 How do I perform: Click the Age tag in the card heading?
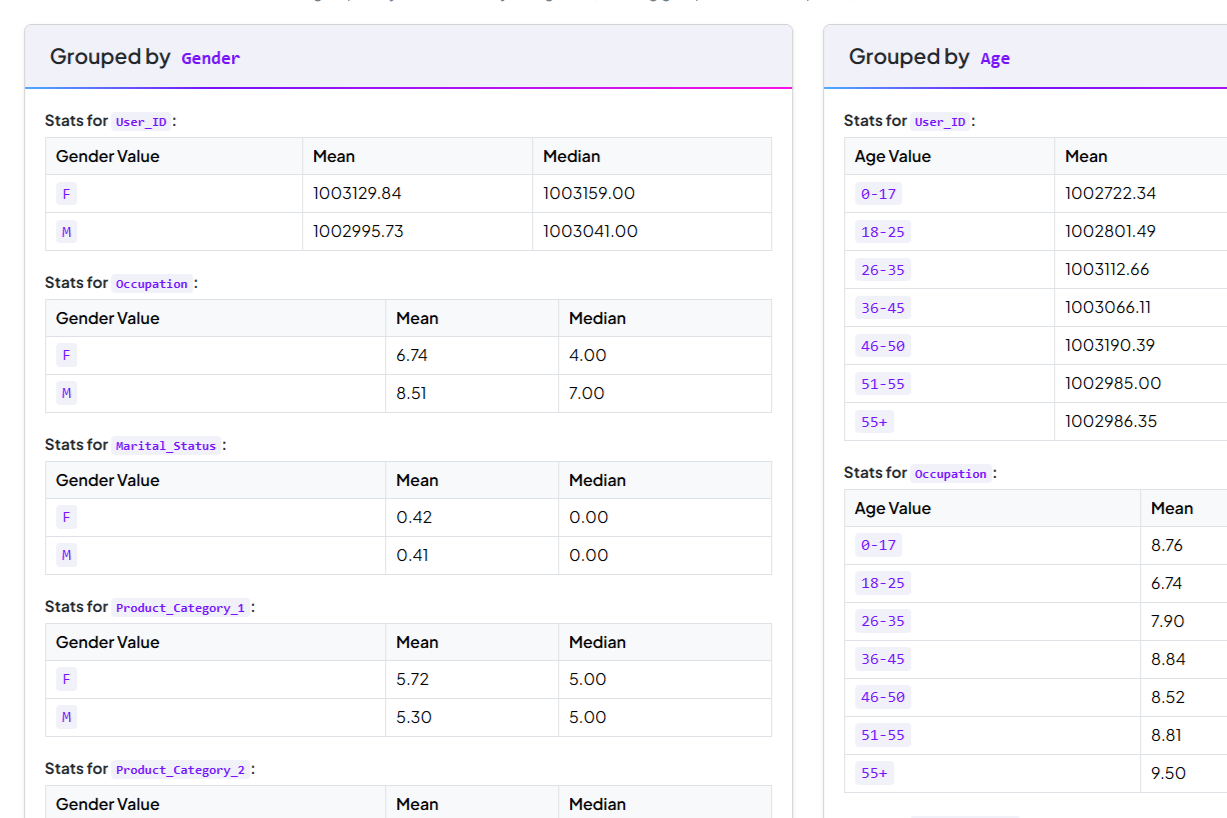click(x=995, y=58)
